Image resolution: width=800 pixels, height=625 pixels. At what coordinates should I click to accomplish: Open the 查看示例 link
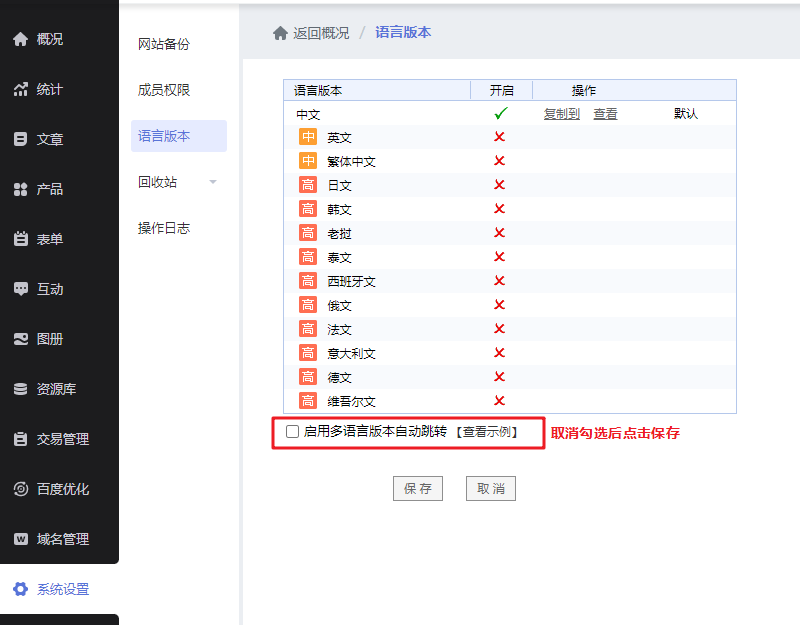(487, 432)
